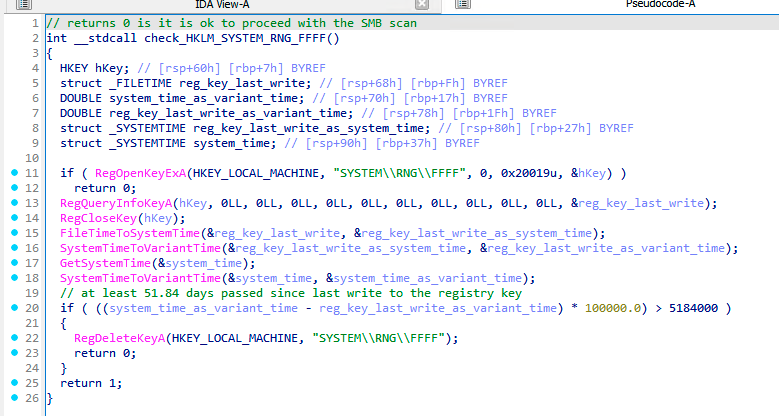Screen dimensions: 779x416
Task: Toggle breakpoint dot on line 15
Action: (14, 233)
